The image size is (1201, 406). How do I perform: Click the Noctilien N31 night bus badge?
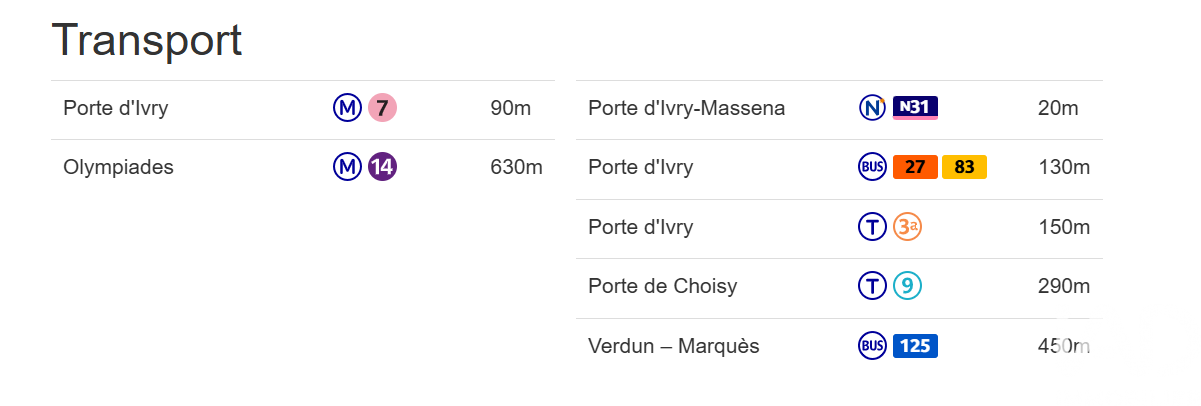tap(915, 108)
